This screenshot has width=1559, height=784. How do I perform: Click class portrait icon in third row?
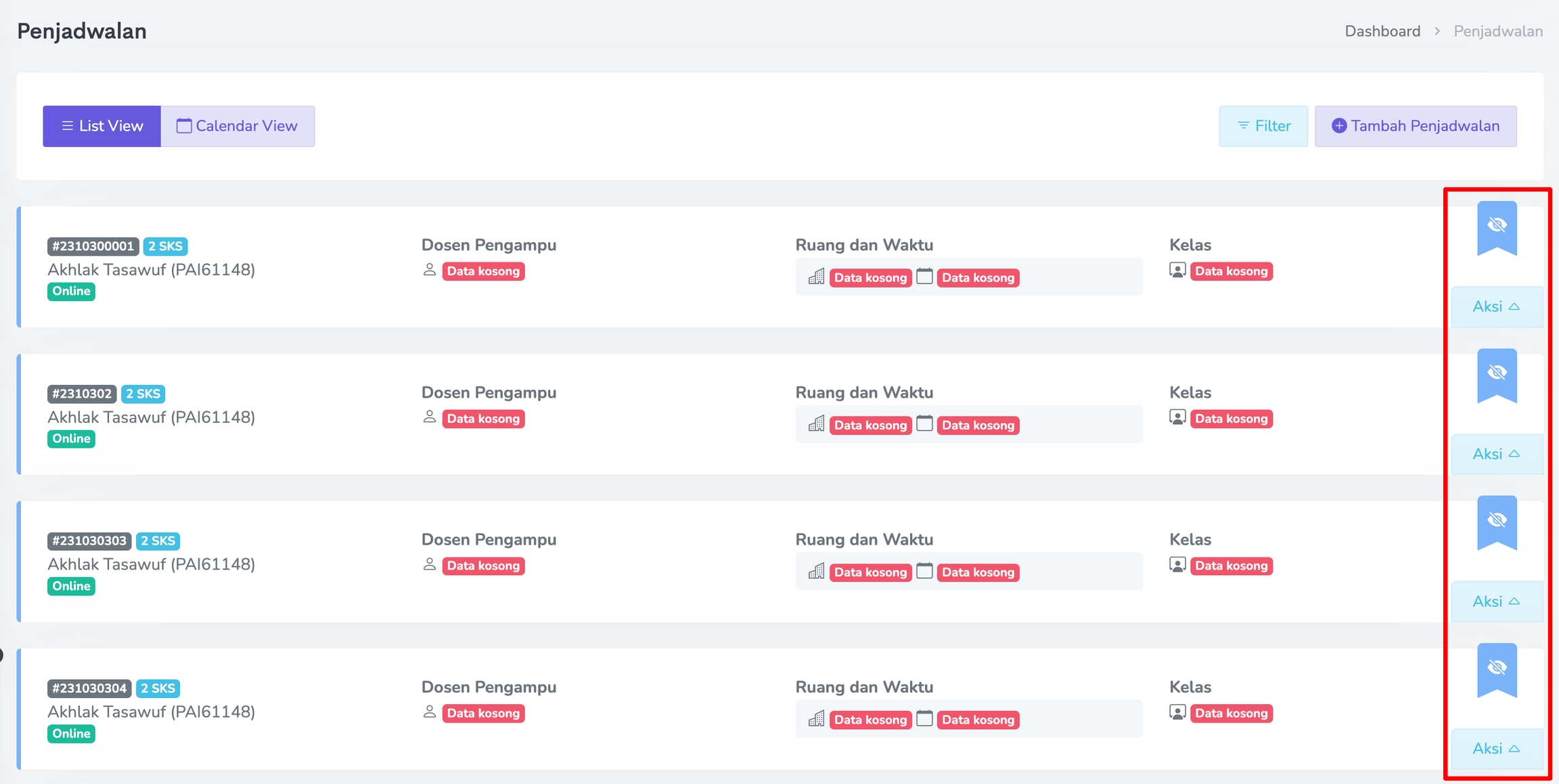[1177, 565]
